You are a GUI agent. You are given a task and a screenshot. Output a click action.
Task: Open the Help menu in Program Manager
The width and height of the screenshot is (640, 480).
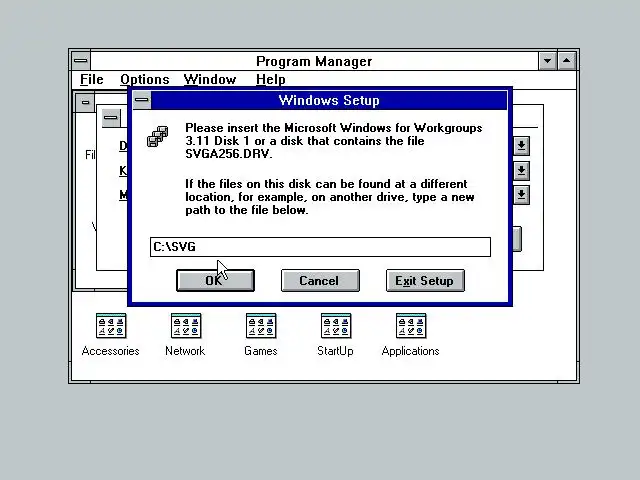(271, 79)
